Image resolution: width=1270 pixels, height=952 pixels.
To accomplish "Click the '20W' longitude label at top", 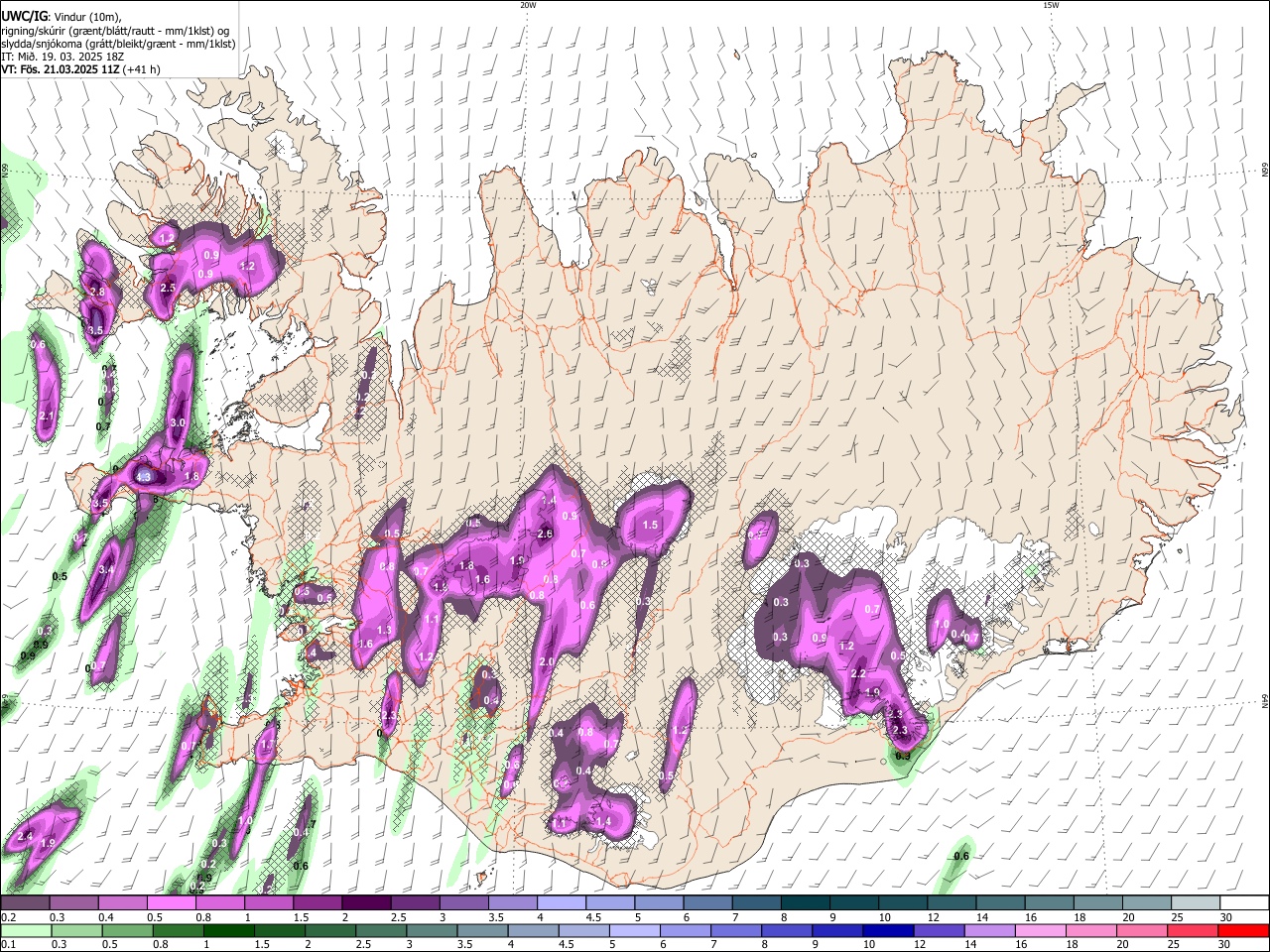I will [x=528, y=5].
